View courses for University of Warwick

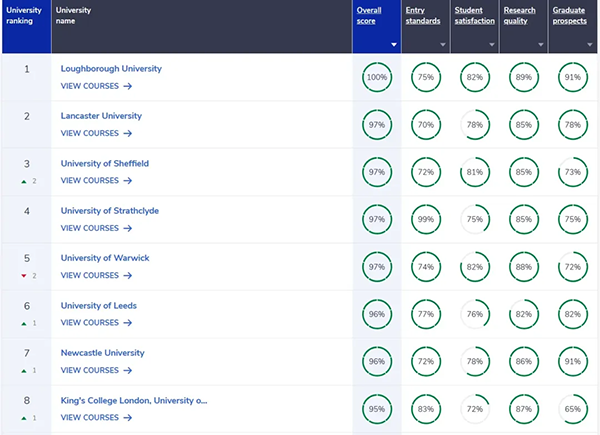96,275
